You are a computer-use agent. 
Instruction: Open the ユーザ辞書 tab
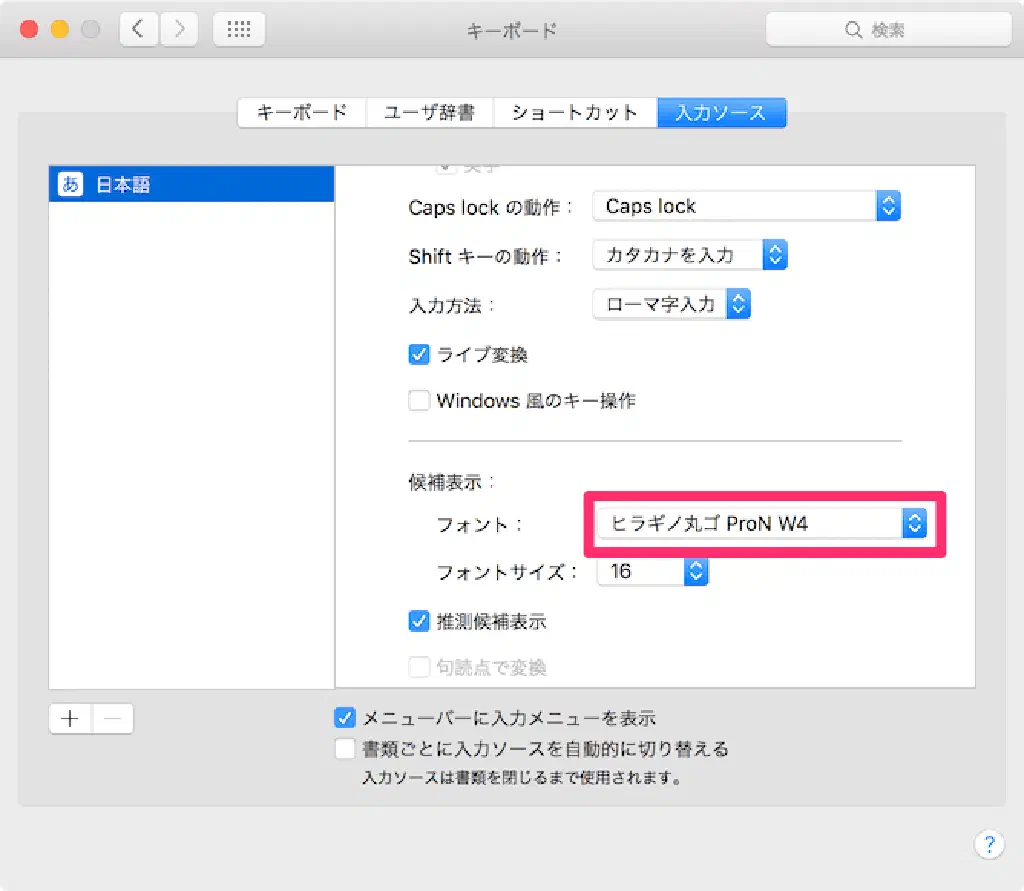[430, 113]
